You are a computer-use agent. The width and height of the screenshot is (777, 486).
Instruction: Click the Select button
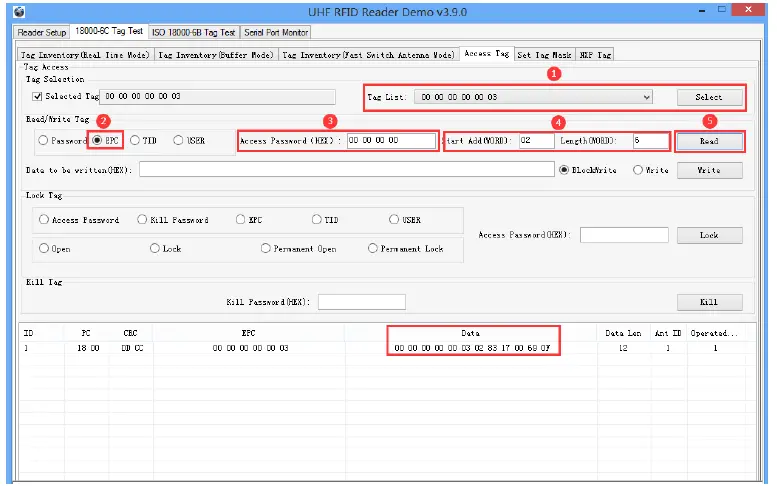[x=709, y=97]
